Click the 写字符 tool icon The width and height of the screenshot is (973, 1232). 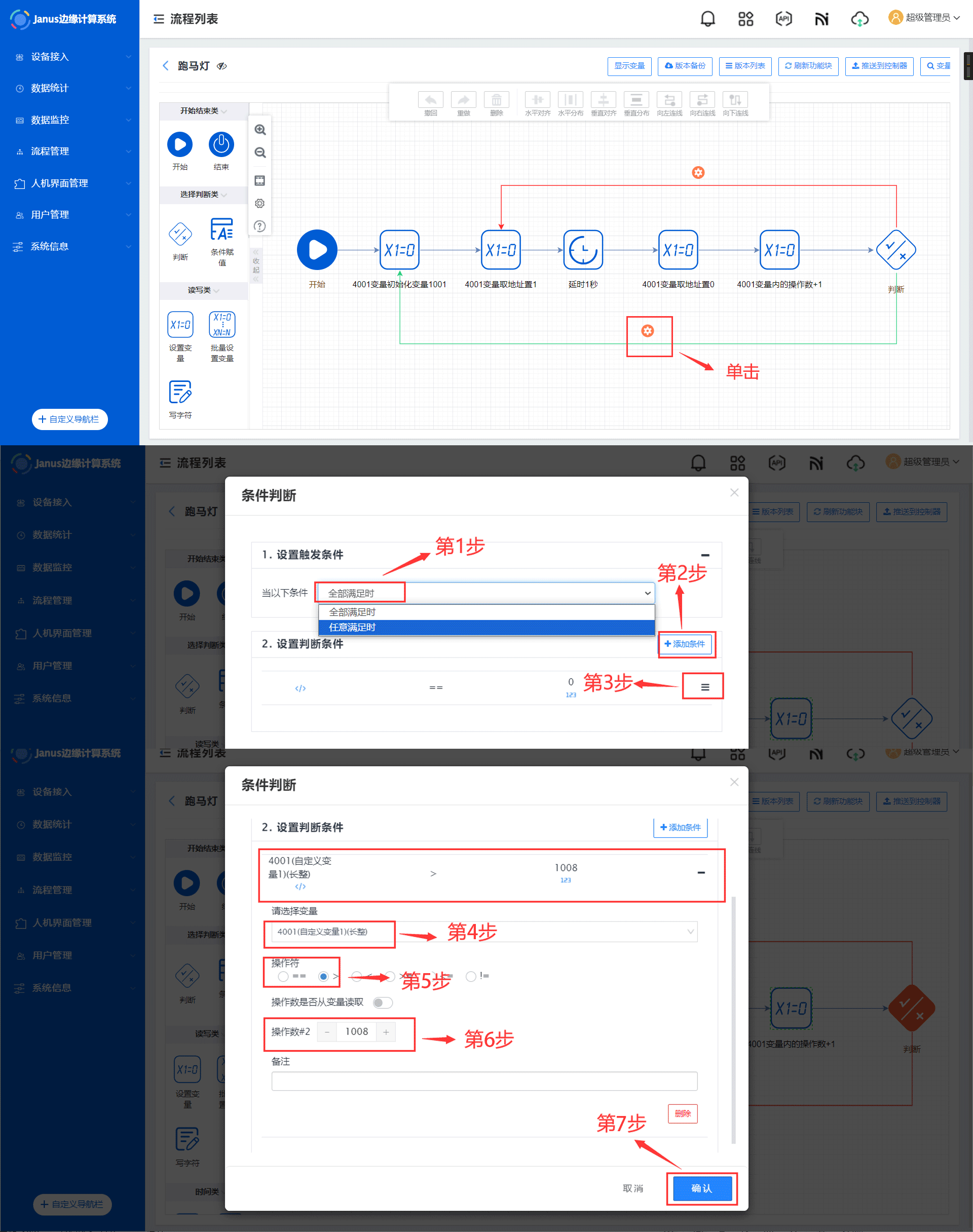click(180, 392)
